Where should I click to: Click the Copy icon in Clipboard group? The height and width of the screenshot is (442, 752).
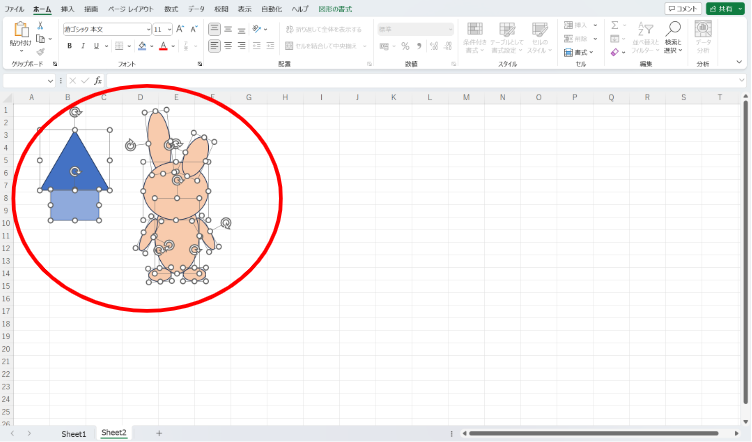[41, 38]
